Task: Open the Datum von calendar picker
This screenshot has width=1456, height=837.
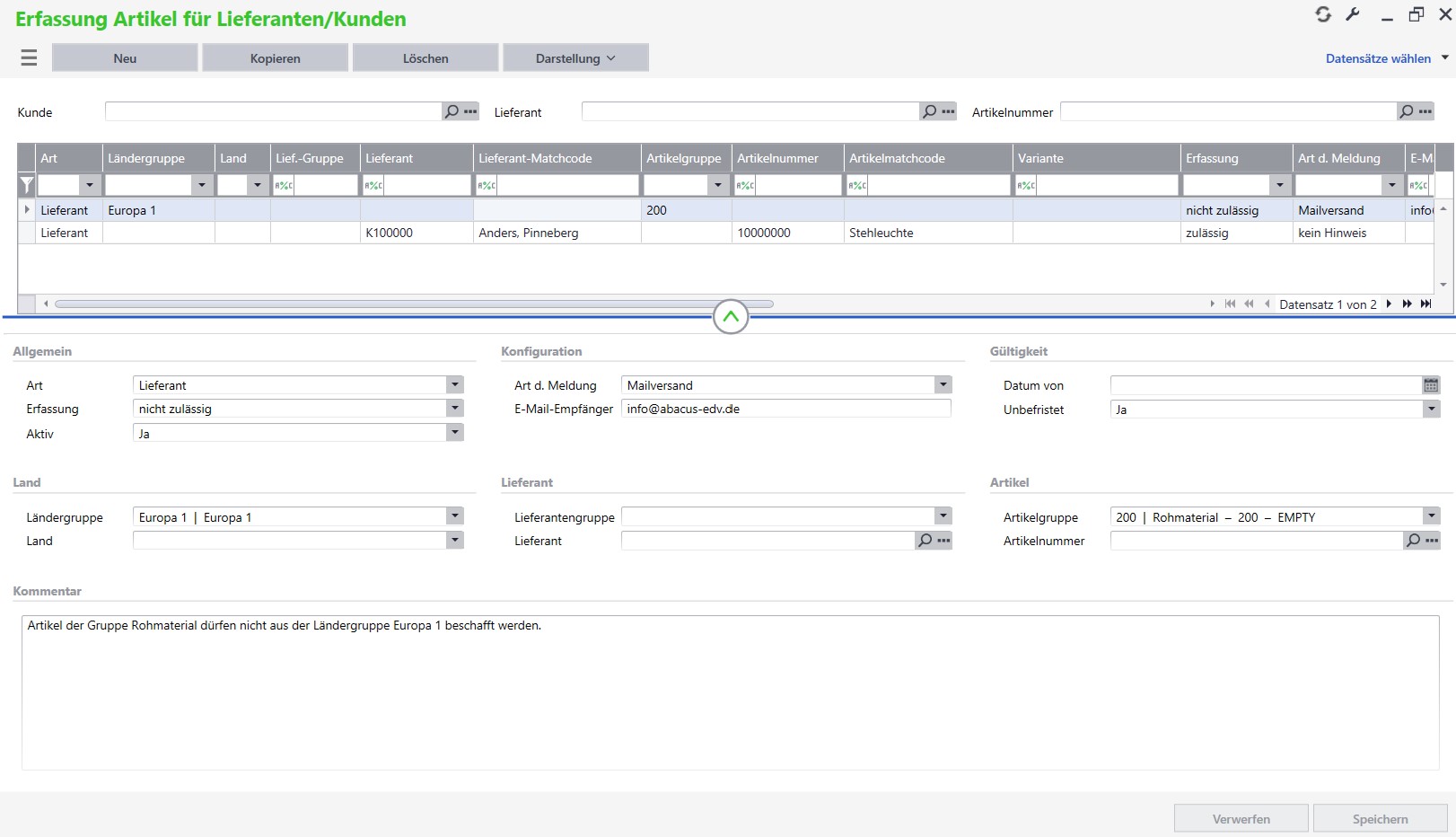Action: [1431, 385]
